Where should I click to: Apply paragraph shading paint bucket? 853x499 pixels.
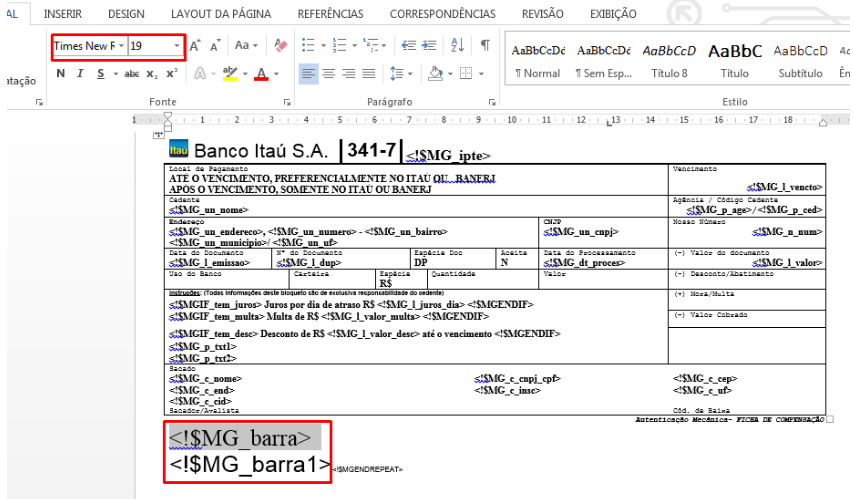click(x=435, y=73)
